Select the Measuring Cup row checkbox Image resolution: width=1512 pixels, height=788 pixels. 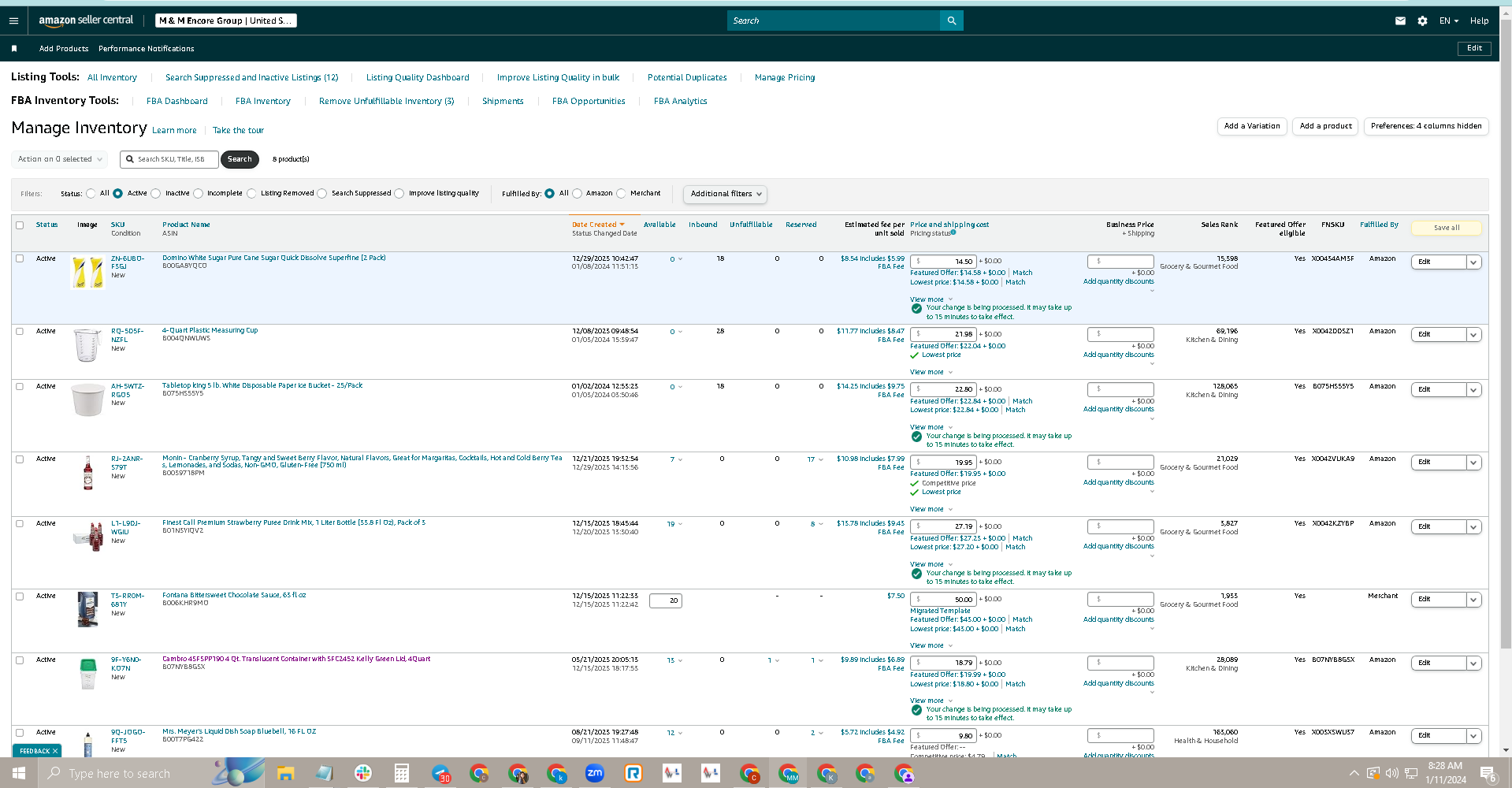[20, 332]
